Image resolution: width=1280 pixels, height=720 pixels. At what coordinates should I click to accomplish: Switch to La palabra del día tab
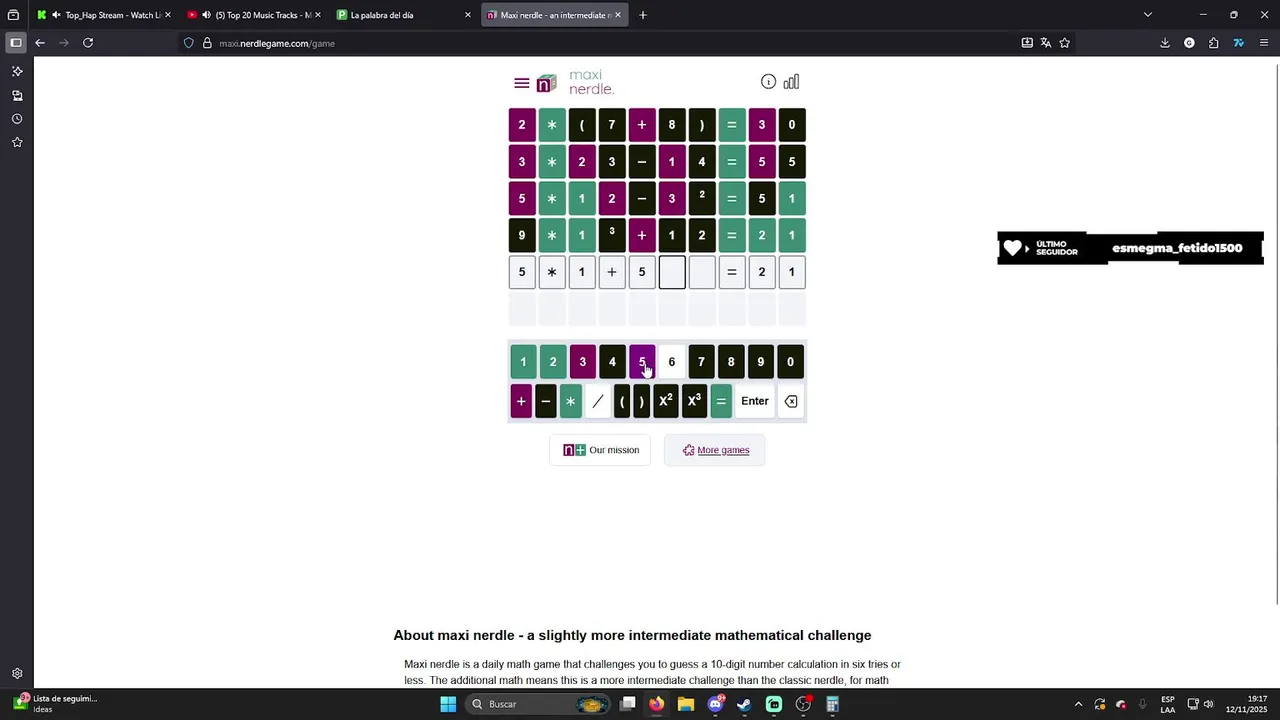(x=404, y=15)
